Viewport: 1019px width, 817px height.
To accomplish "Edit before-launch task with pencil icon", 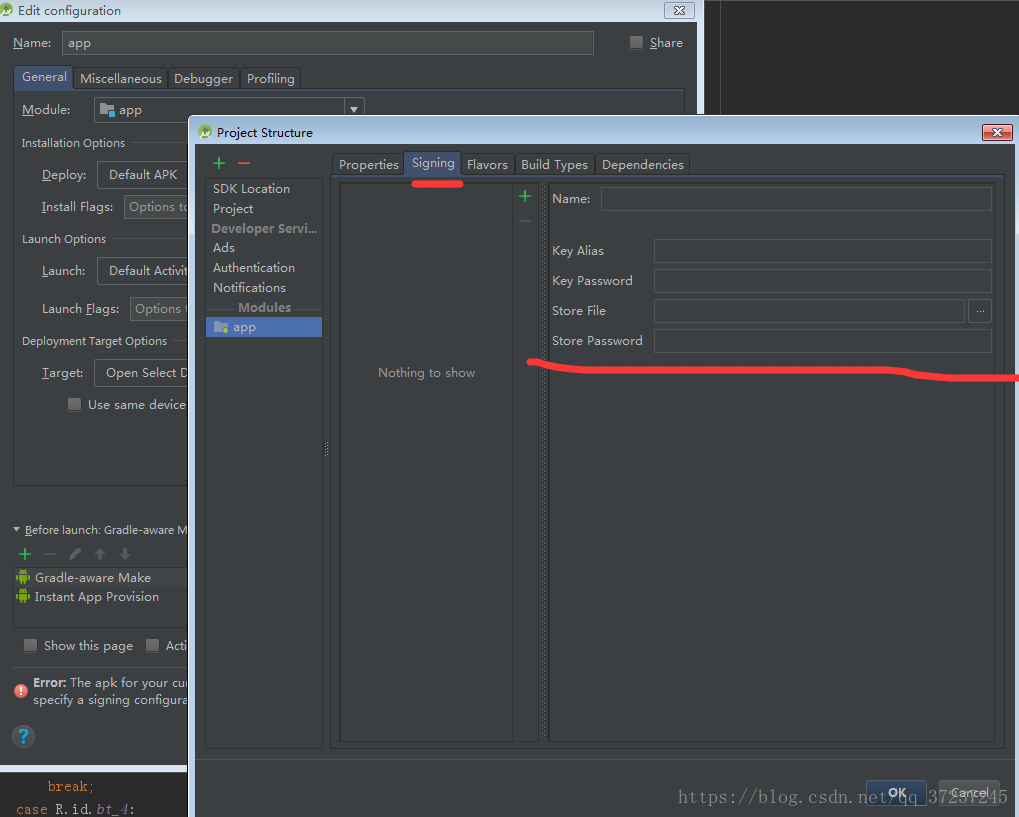I will (x=75, y=554).
